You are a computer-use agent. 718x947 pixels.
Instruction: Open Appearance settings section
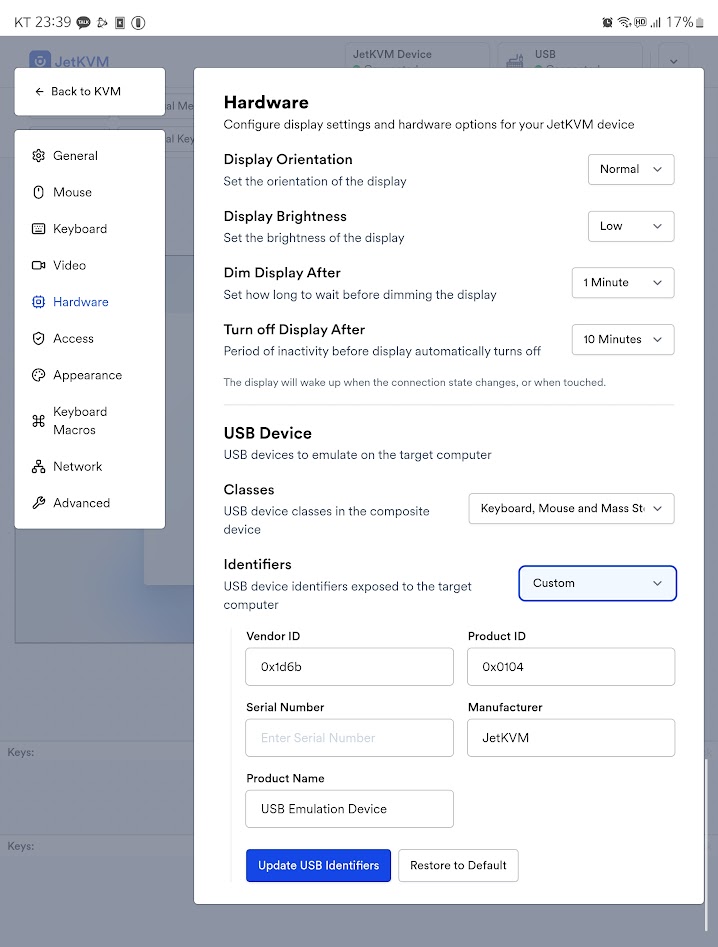click(89, 375)
